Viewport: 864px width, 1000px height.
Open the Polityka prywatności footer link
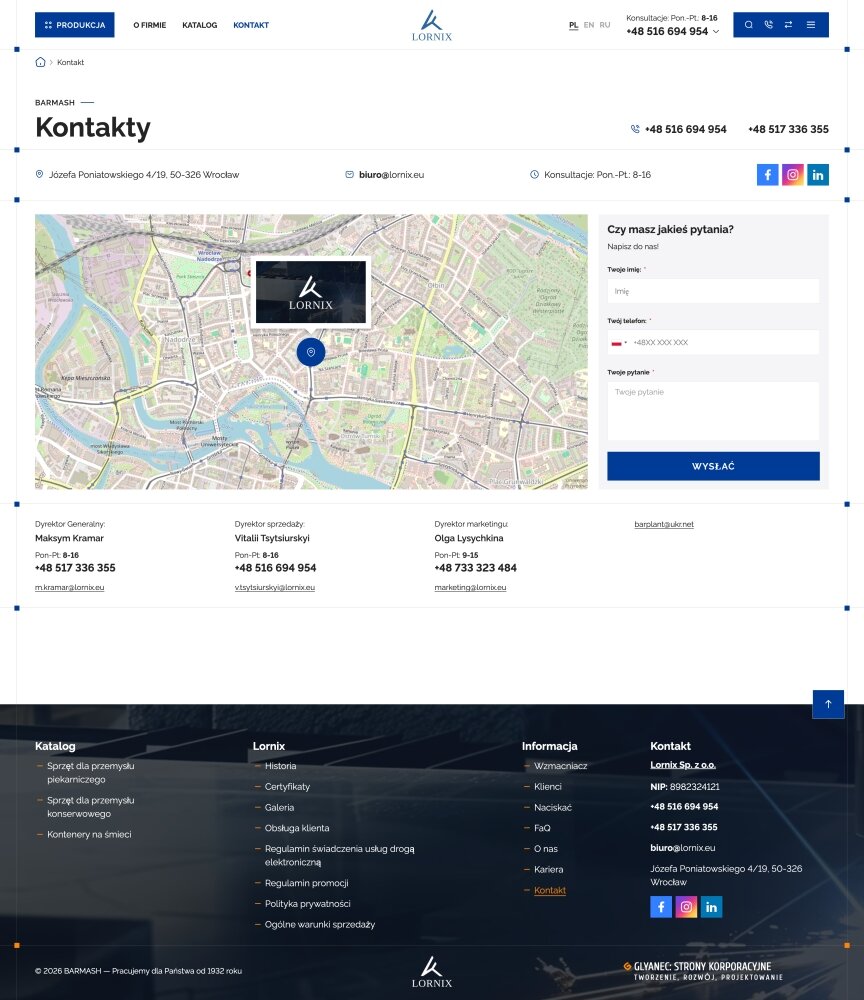coord(307,904)
